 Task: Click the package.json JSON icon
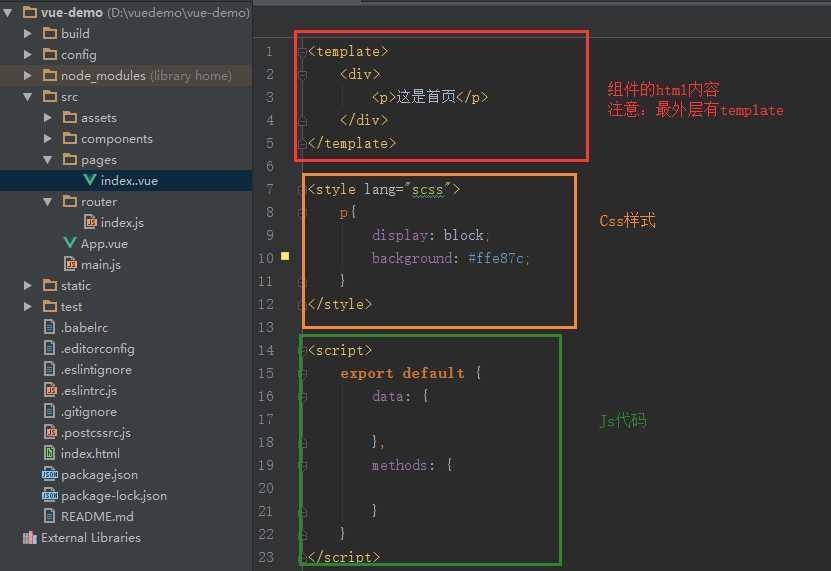[50, 475]
